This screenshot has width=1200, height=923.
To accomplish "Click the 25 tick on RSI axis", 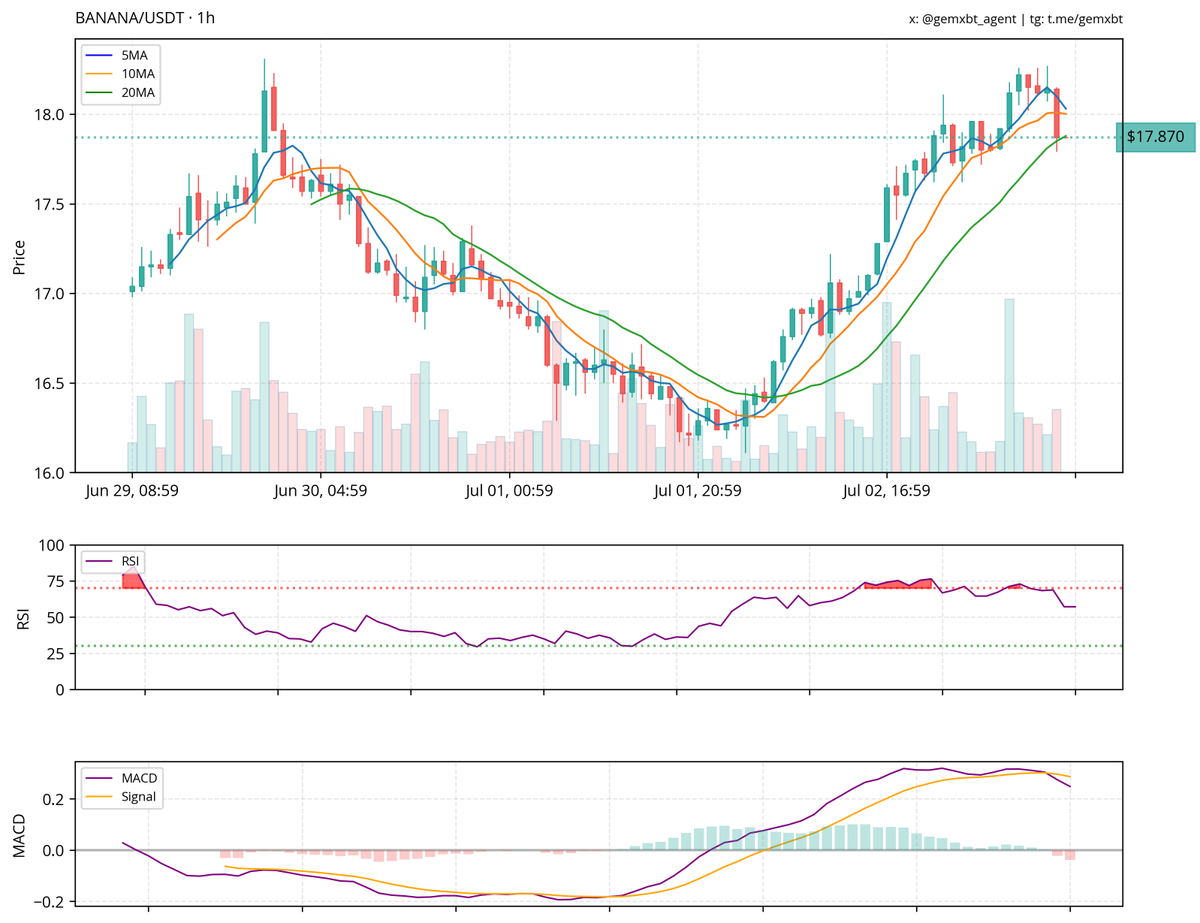I will [x=55, y=654].
